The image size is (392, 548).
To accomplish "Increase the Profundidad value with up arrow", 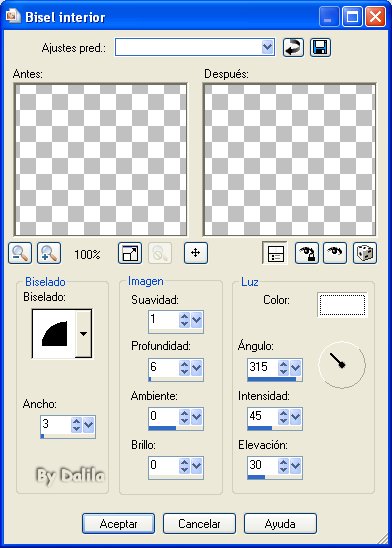I will 184,364.
